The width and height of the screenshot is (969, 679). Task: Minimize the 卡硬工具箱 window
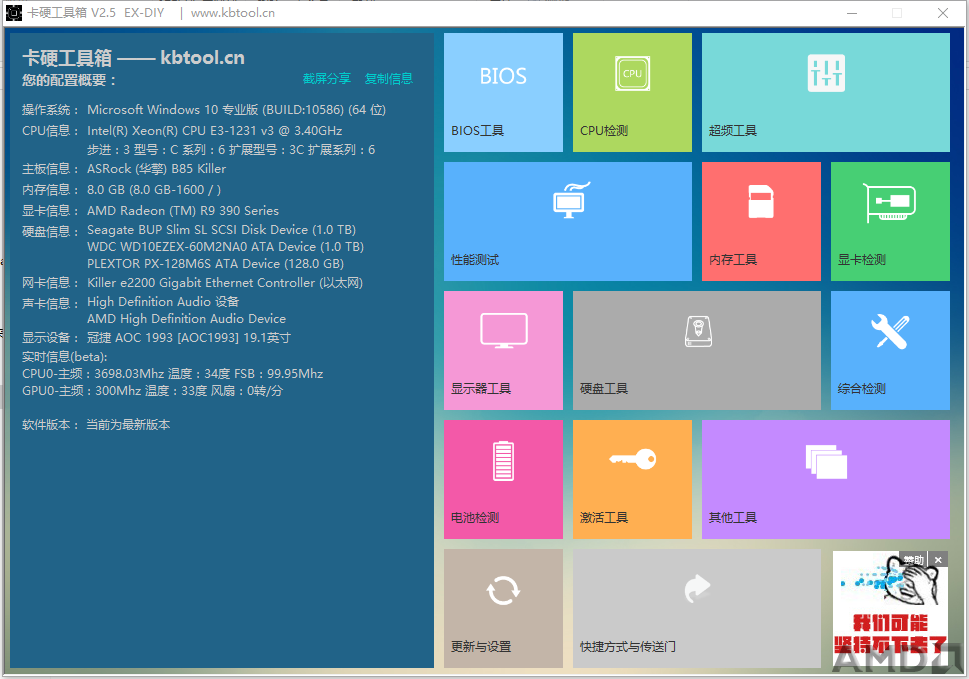[852, 13]
